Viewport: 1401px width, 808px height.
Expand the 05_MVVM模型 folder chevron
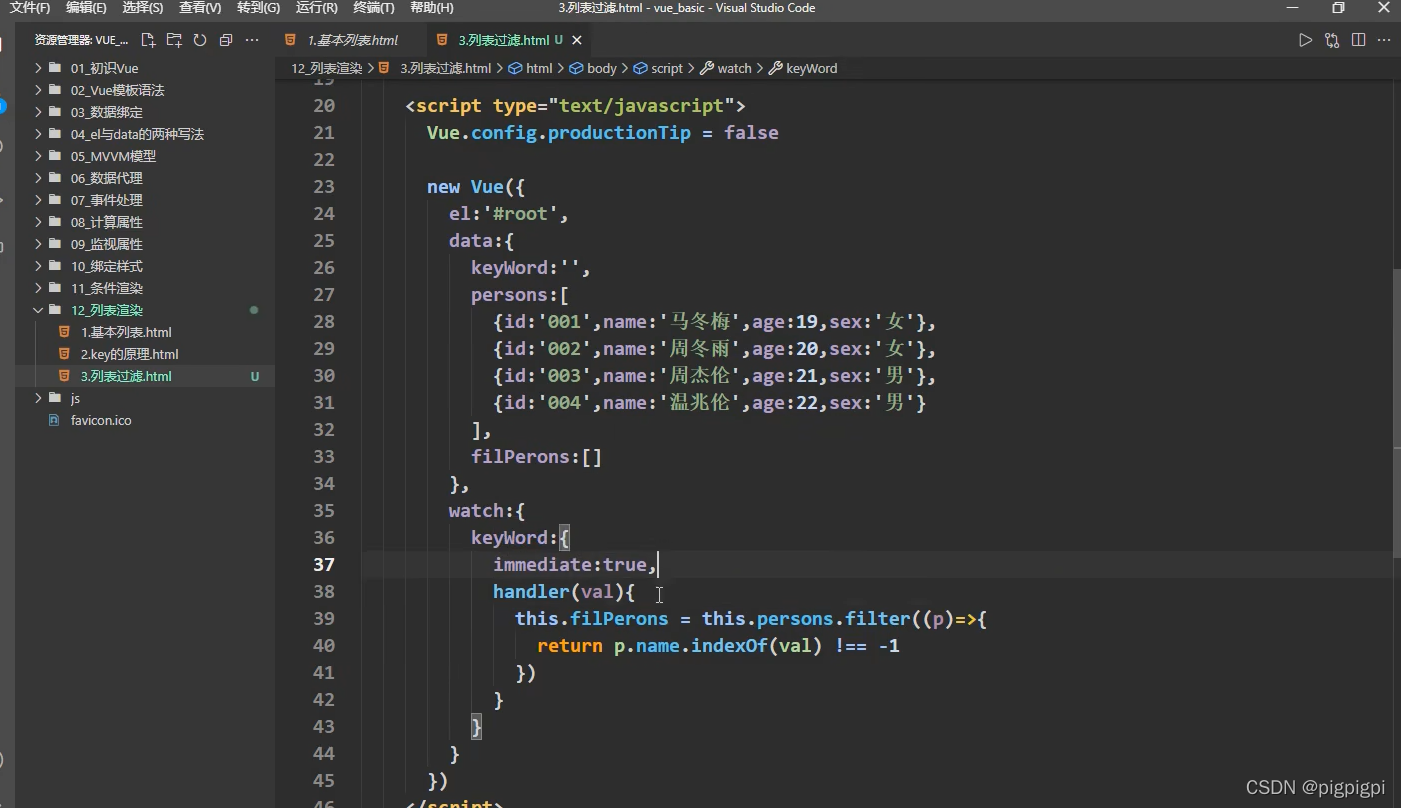(39, 156)
